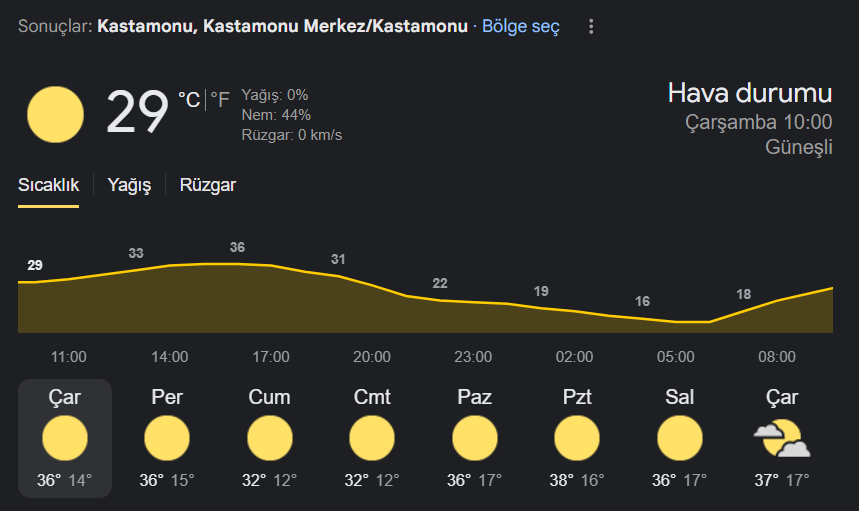Image resolution: width=859 pixels, height=511 pixels.
Task: Select today's highlighted Çar forecast card
Action: click(x=65, y=438)
